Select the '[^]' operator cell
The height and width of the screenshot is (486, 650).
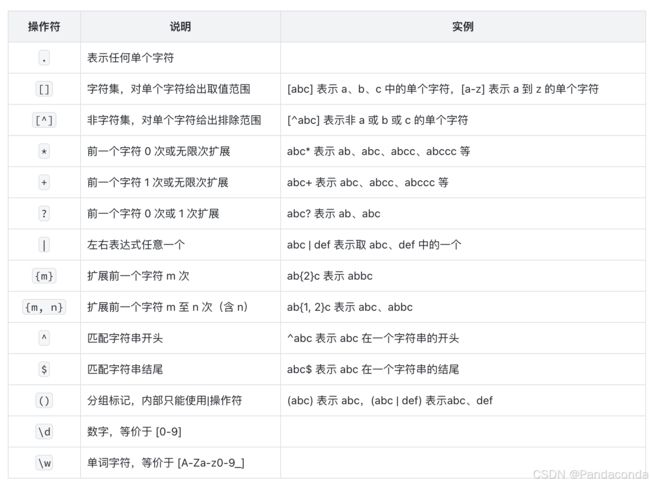click(44, 120)
